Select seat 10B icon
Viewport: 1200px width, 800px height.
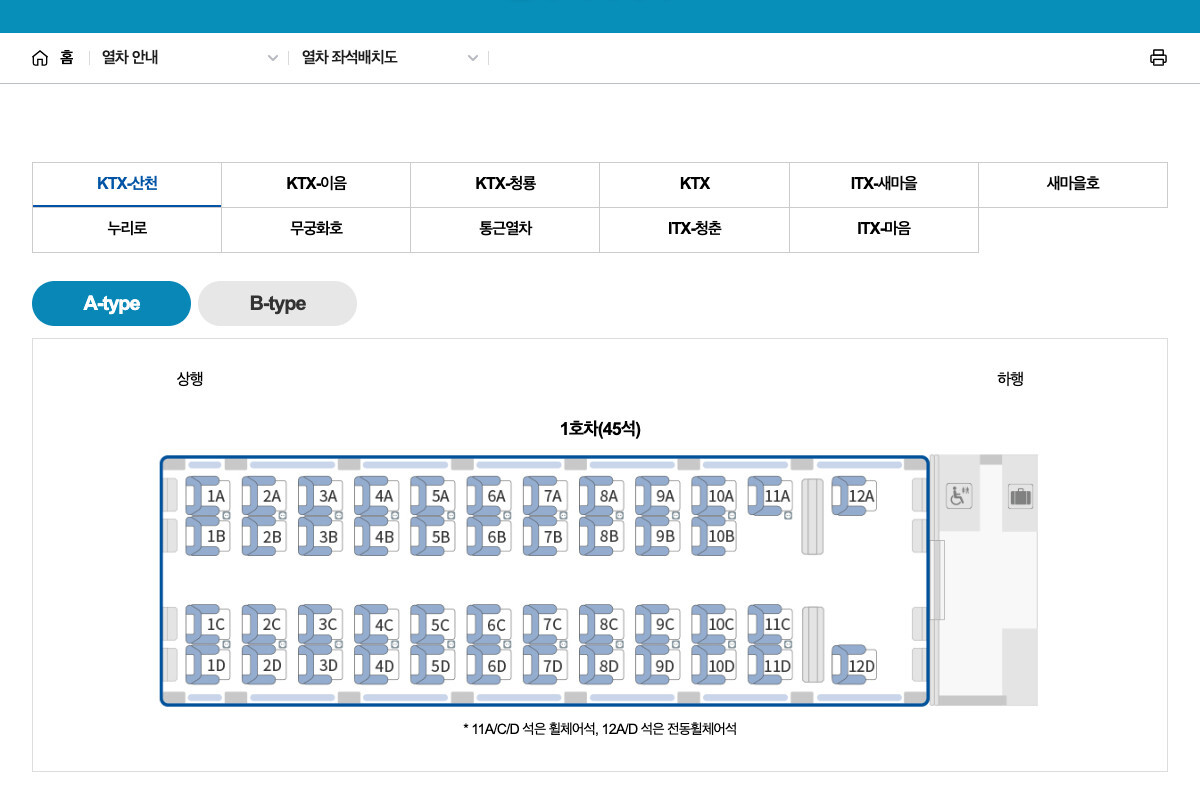[x=713, y=535]
